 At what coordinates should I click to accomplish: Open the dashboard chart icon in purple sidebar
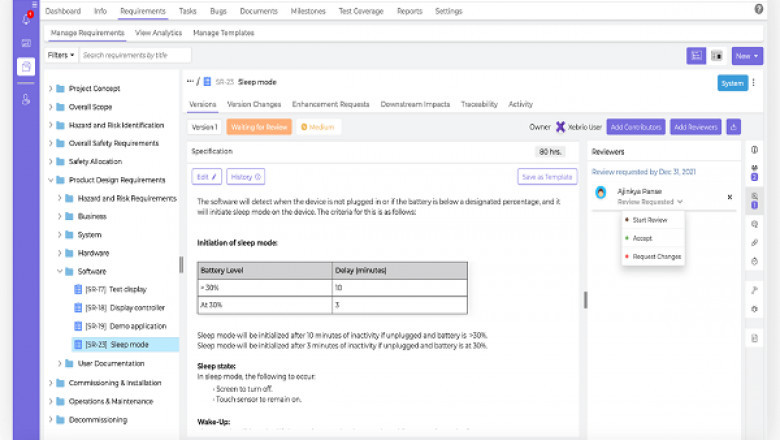pos(26,43)
